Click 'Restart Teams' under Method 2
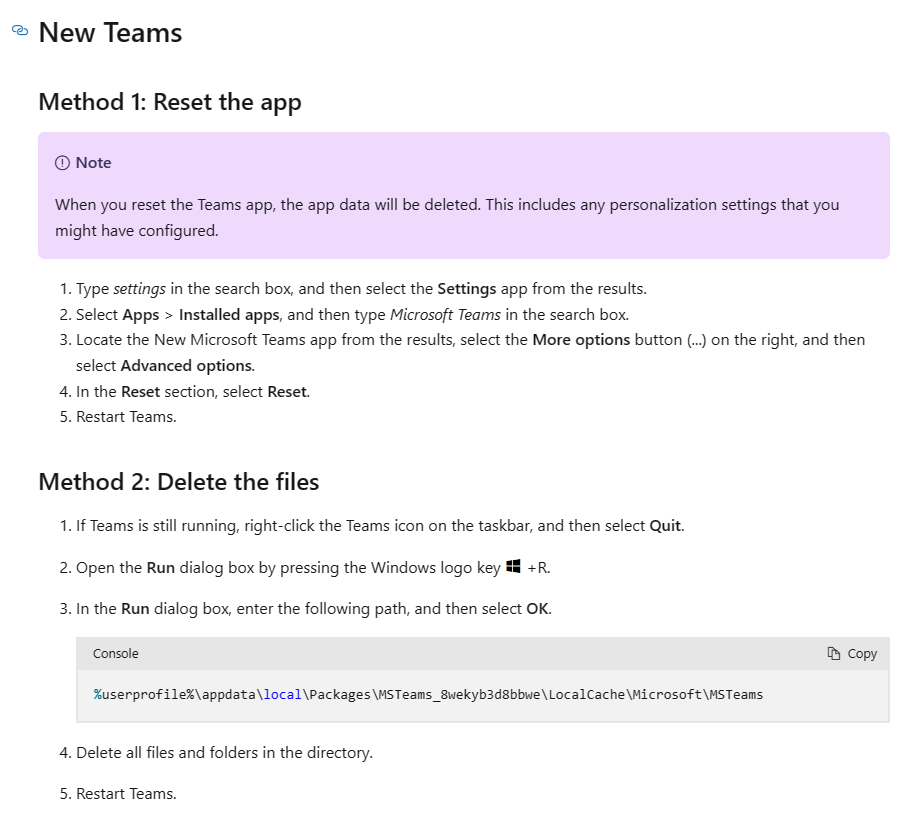This screenshot has height=813, width=900. [x=126, y=793]
